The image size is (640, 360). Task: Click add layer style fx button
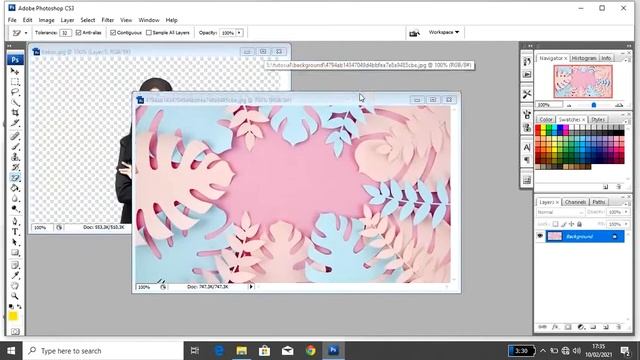[555, 327]
